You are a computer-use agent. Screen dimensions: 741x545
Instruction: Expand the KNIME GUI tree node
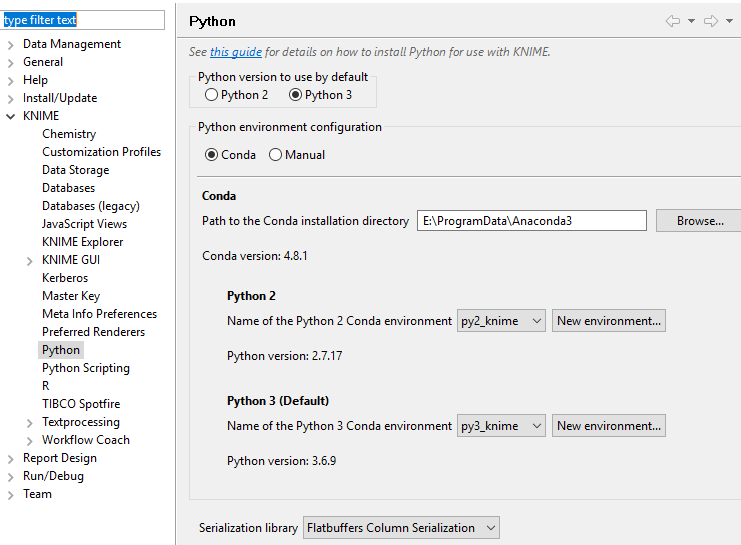click(x=29, y=261)
